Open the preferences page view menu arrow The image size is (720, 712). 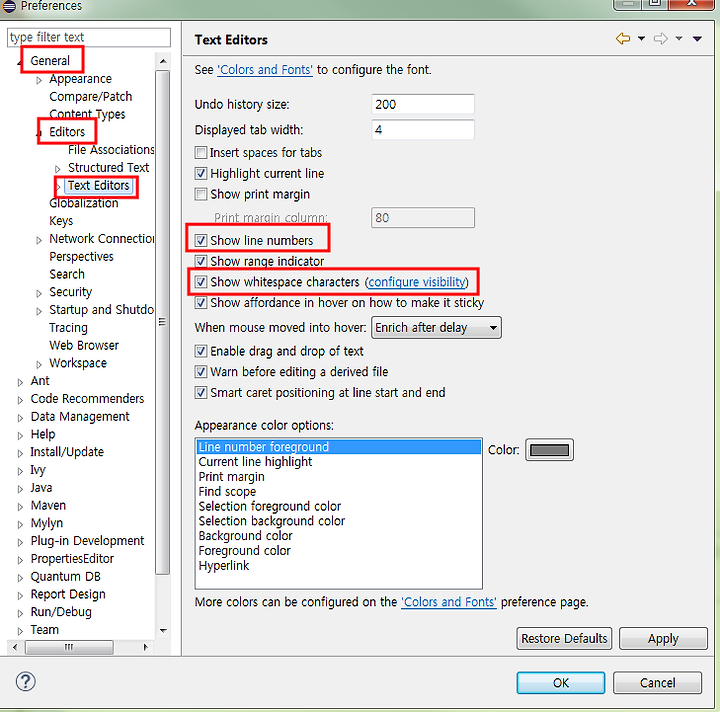pyautogui.click(x=697, y=39)
